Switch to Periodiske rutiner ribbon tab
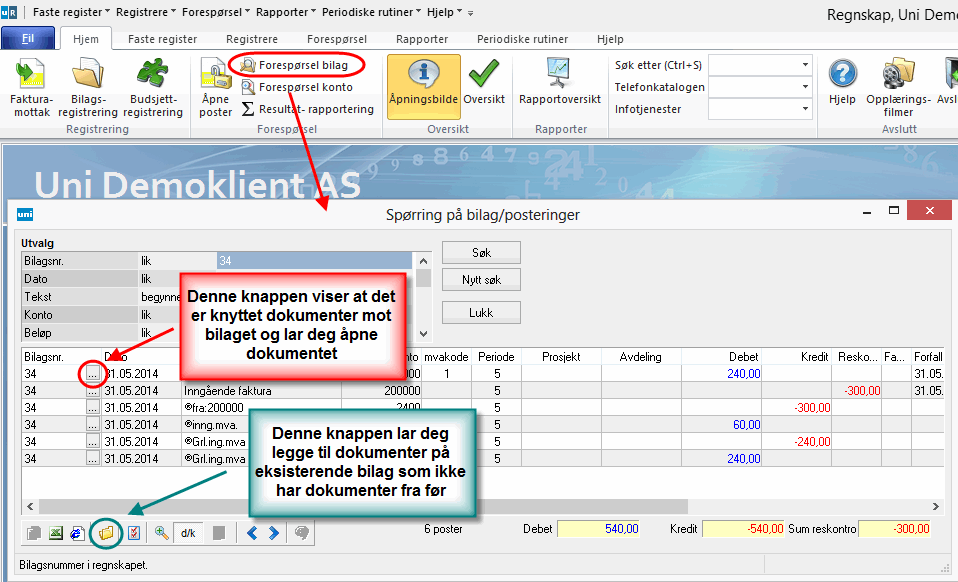This screenshot has height=582, width=958. click(x=522, y=39)
